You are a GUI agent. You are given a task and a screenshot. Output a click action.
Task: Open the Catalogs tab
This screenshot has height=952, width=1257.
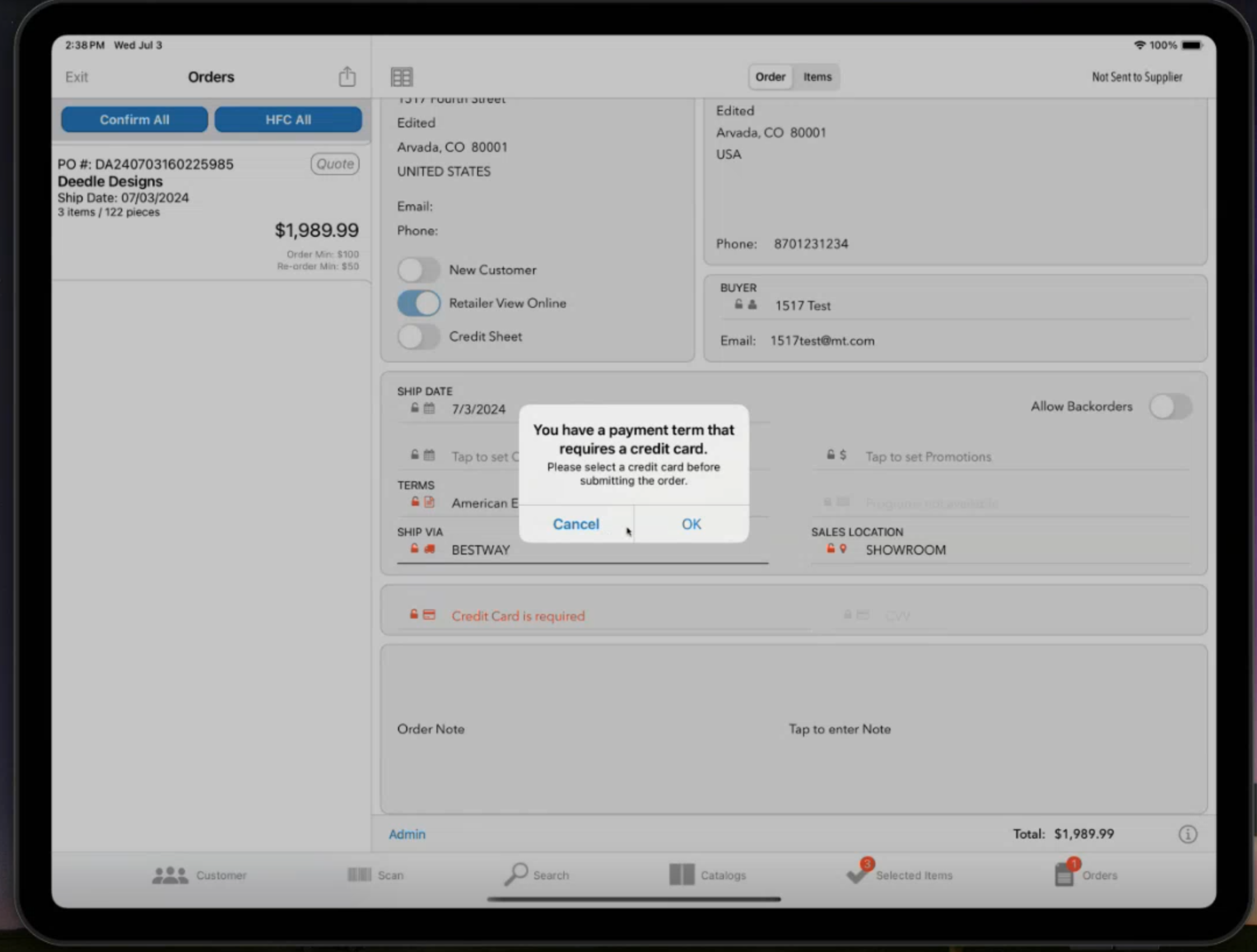[x=708, y=874]
